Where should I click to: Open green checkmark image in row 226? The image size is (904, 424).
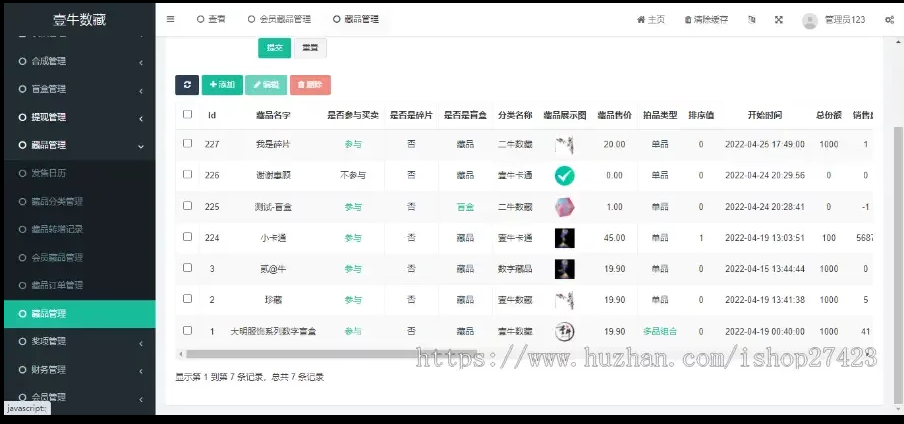564,175
